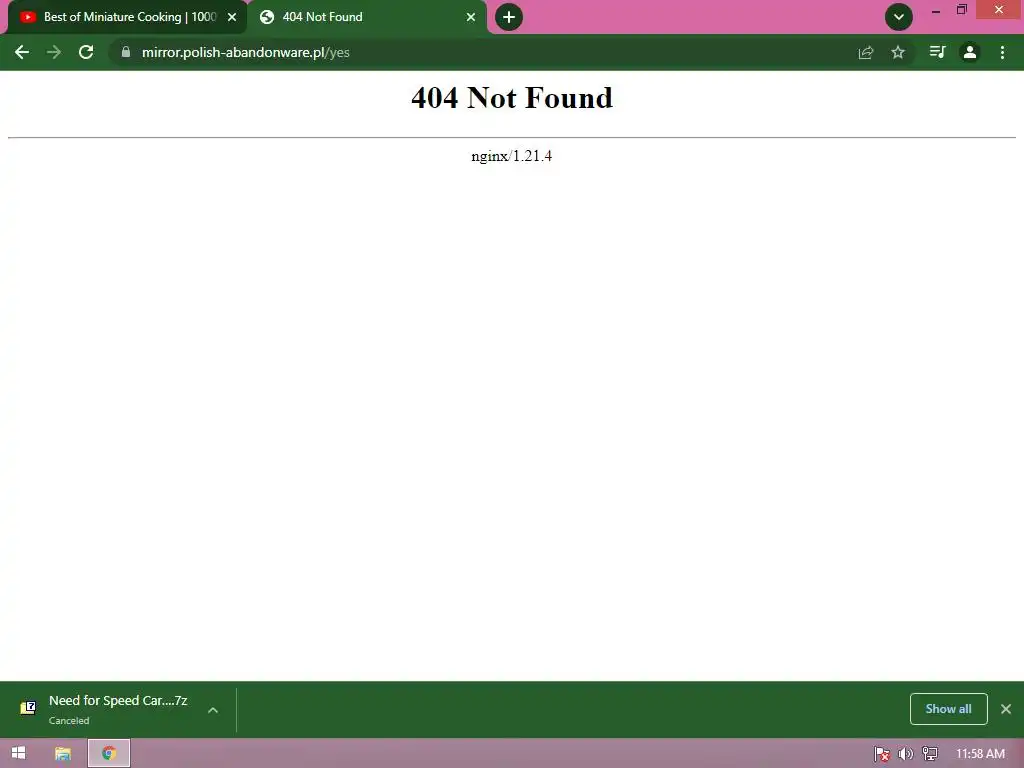1024x768 pixels.
Task: Click the 404 Not Found heading
Action: [512, 98]
